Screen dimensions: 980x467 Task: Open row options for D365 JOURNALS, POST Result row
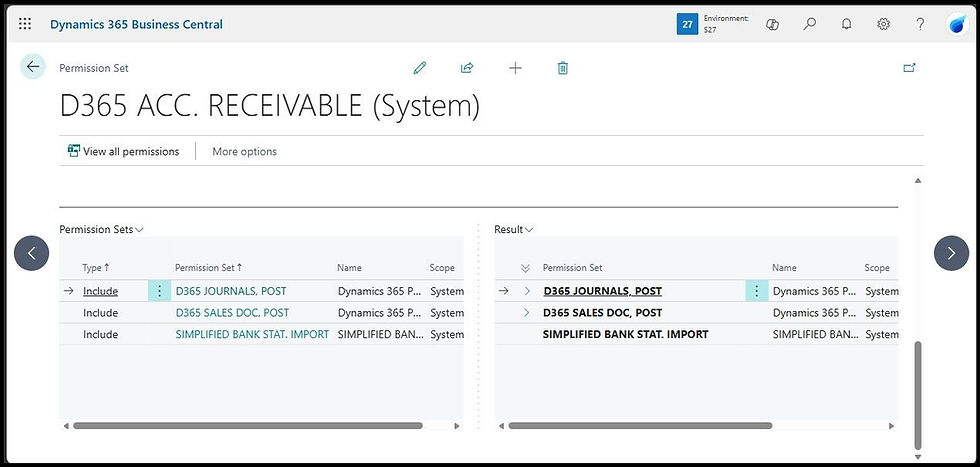[757, 291]
